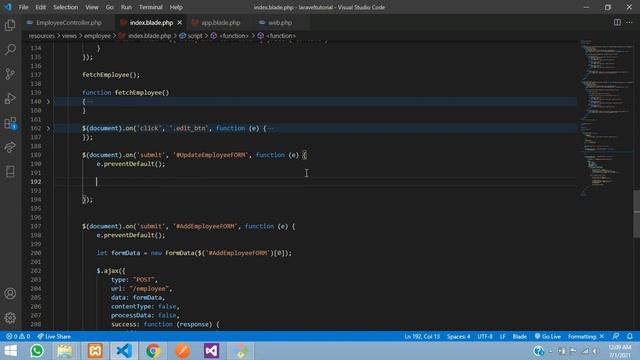Open the Run menu
This screenshot has width=640, height=360.
(x=126, y=7)
